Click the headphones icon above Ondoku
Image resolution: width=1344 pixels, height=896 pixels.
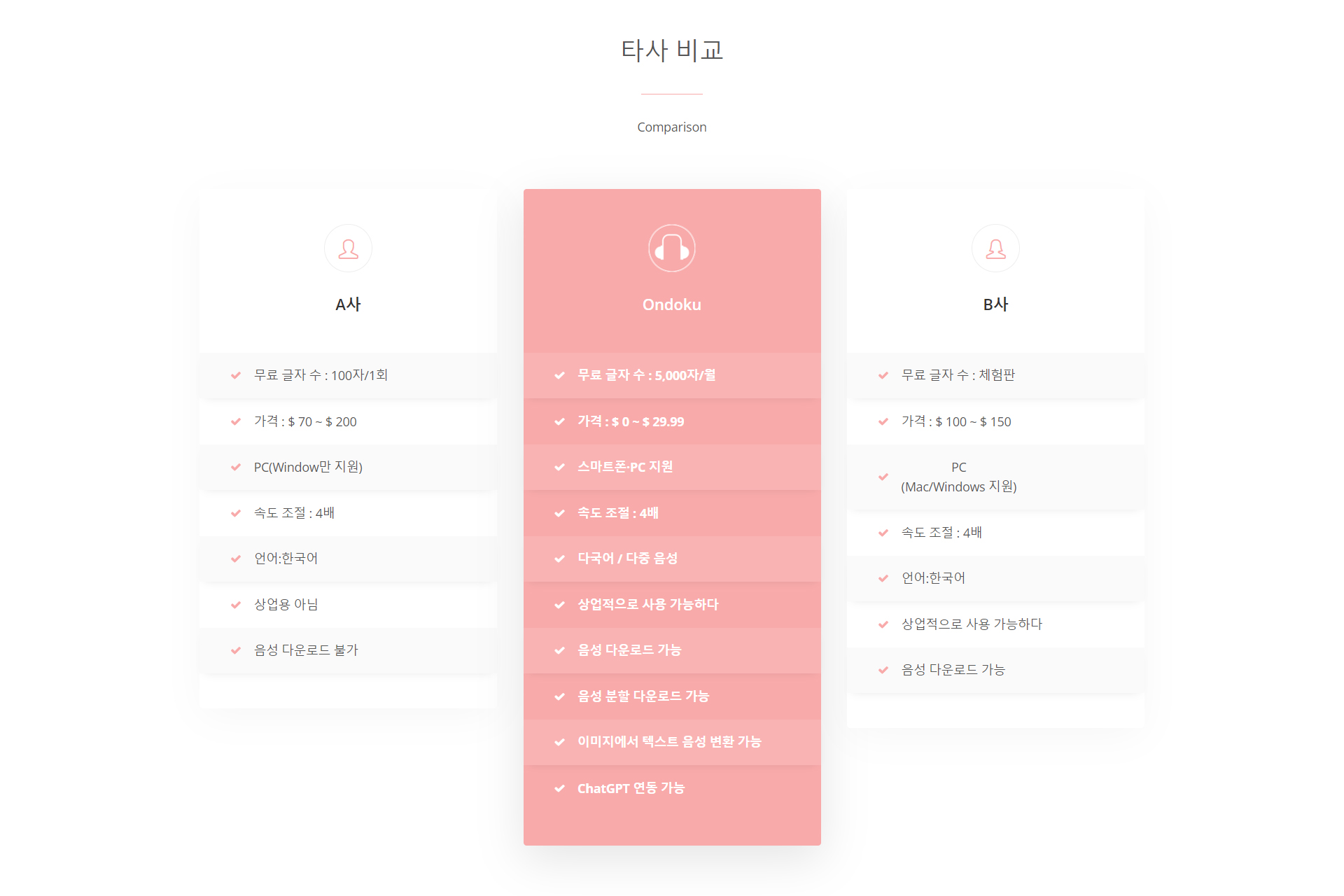point(671,248)
